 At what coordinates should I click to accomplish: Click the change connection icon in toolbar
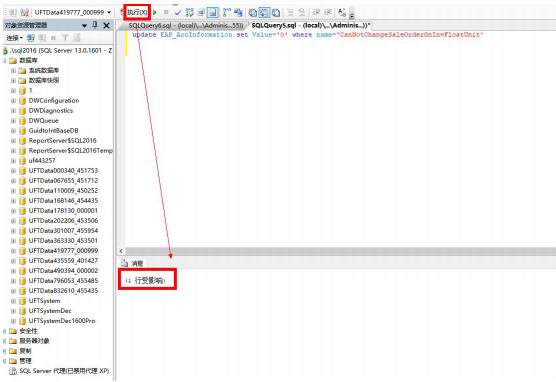click(24, 13)
